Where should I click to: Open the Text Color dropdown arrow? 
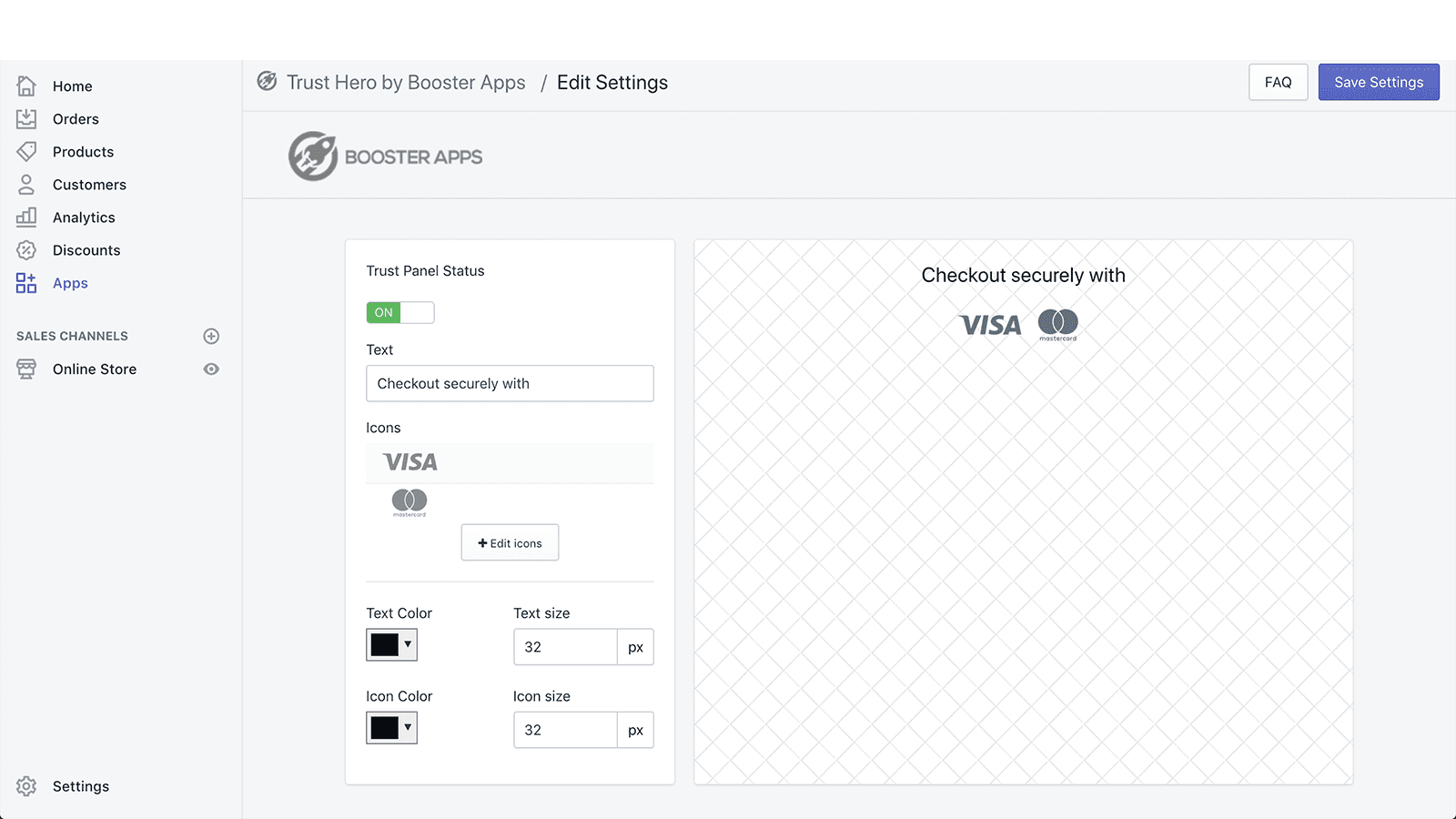click(408, 644)
